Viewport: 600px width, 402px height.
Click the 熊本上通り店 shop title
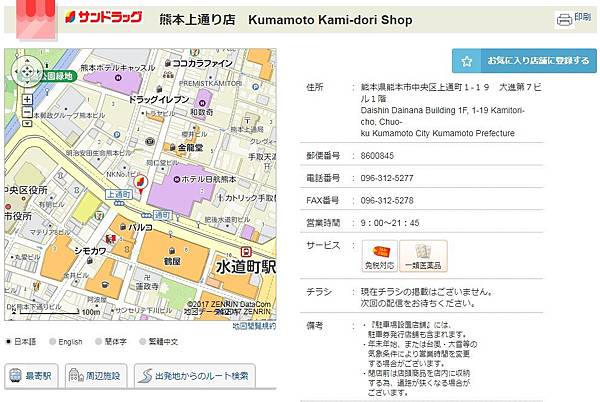pyautogui.click(x=197, y=19)
